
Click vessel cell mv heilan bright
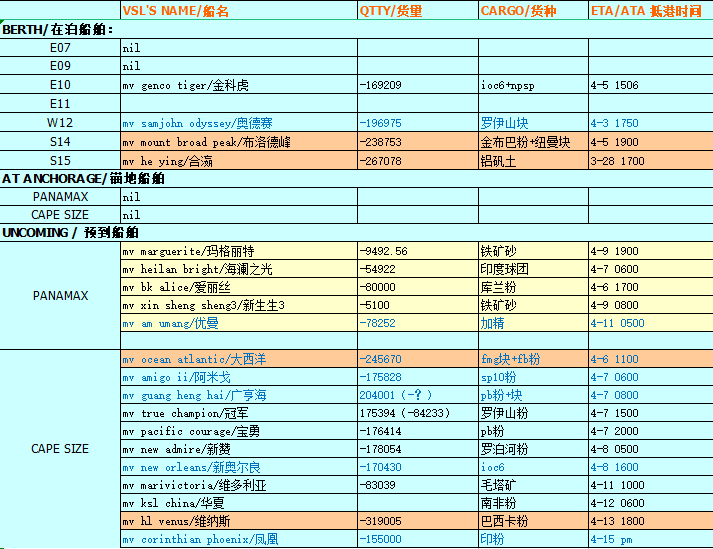pos(239,269)
